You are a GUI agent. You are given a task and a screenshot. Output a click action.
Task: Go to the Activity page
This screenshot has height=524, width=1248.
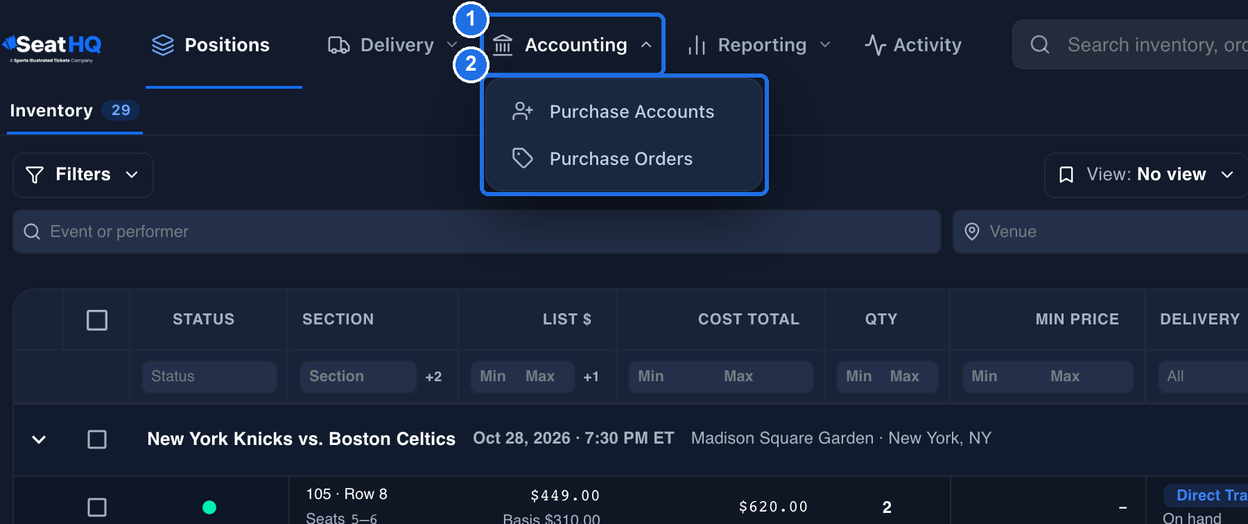pos(913,45)
